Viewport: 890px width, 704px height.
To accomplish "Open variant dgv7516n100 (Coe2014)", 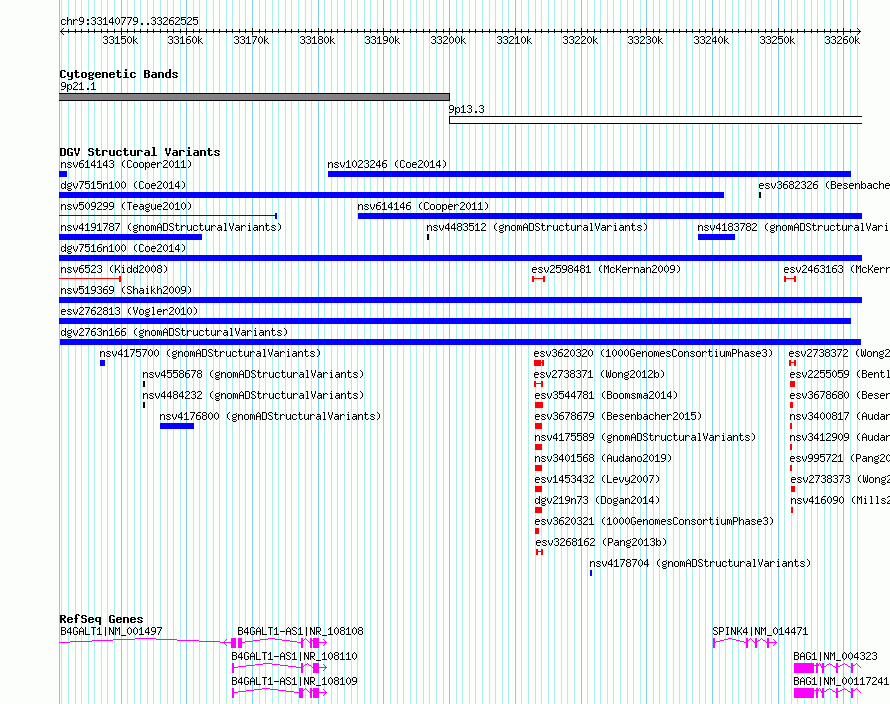I will coord(123,248).
